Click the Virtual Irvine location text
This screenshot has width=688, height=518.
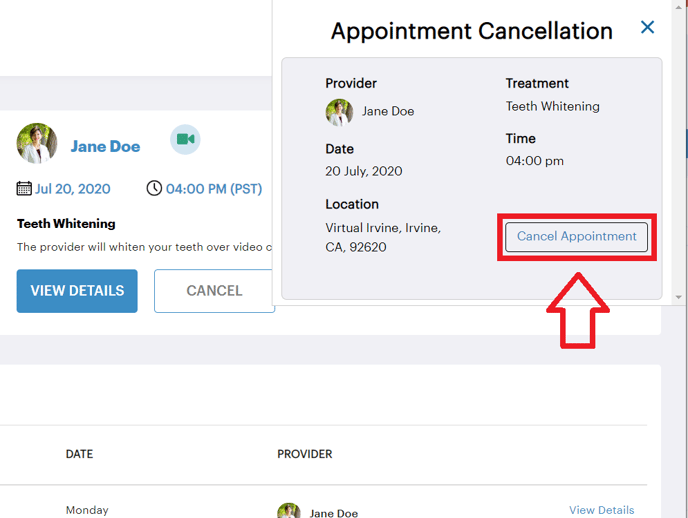[383, 237]
